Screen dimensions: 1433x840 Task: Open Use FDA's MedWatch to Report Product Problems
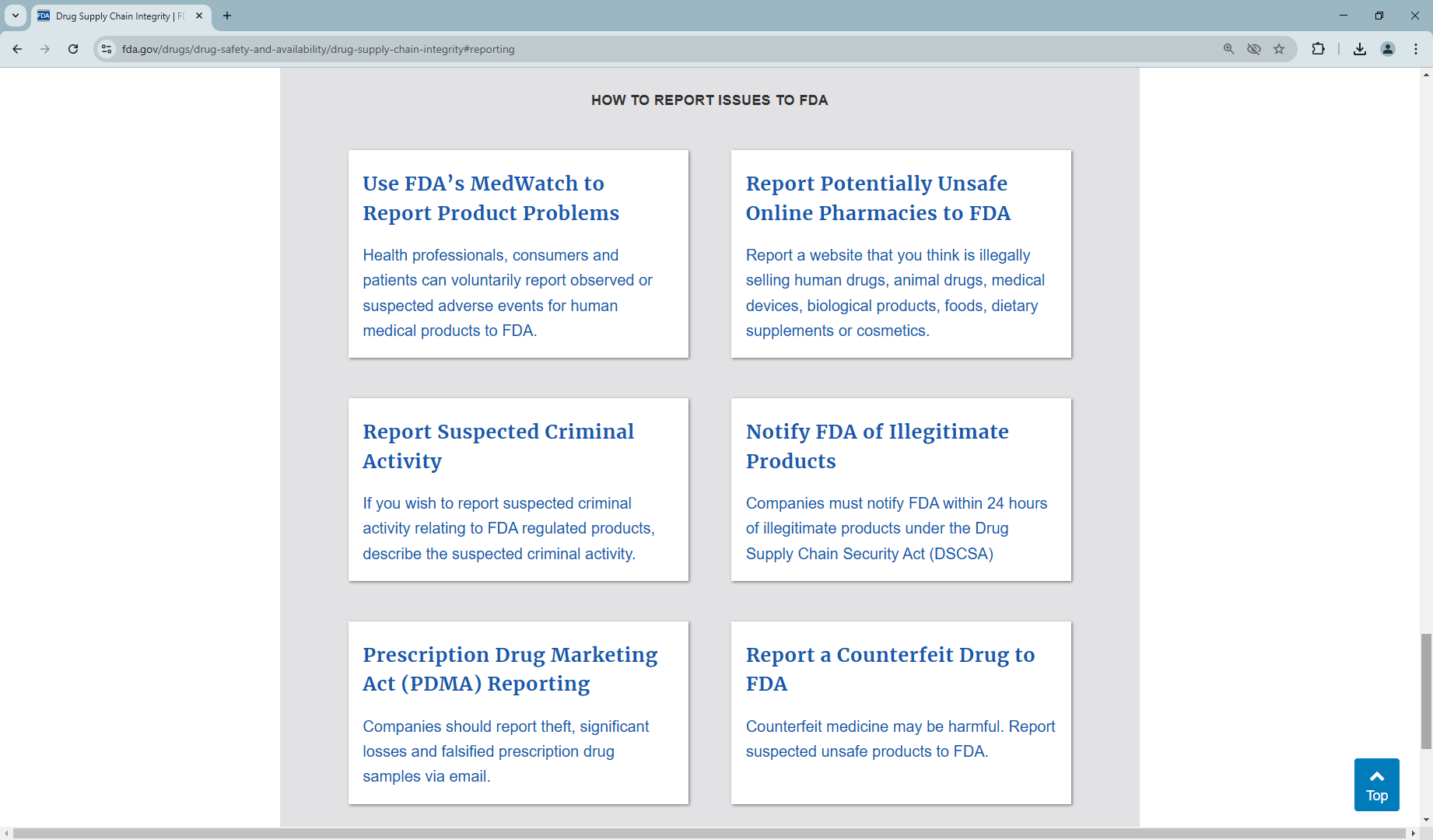(491, 198)
